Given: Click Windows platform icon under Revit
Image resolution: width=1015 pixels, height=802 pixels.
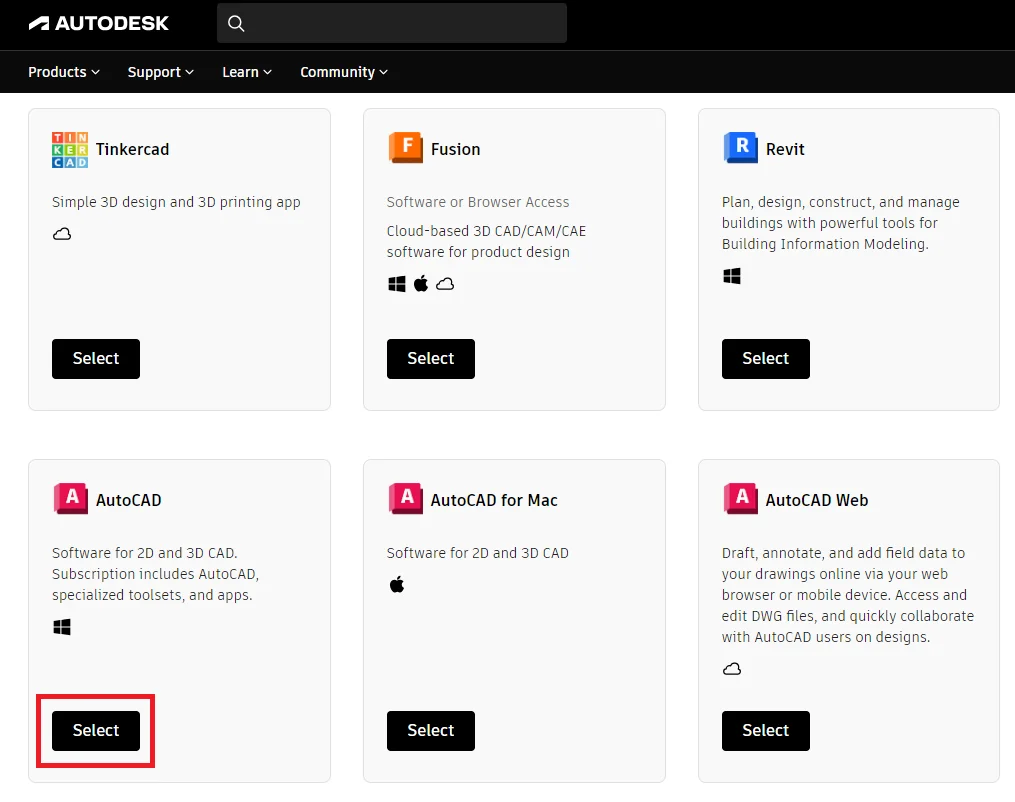Looking at the screenshot, I should click(731, 276).
